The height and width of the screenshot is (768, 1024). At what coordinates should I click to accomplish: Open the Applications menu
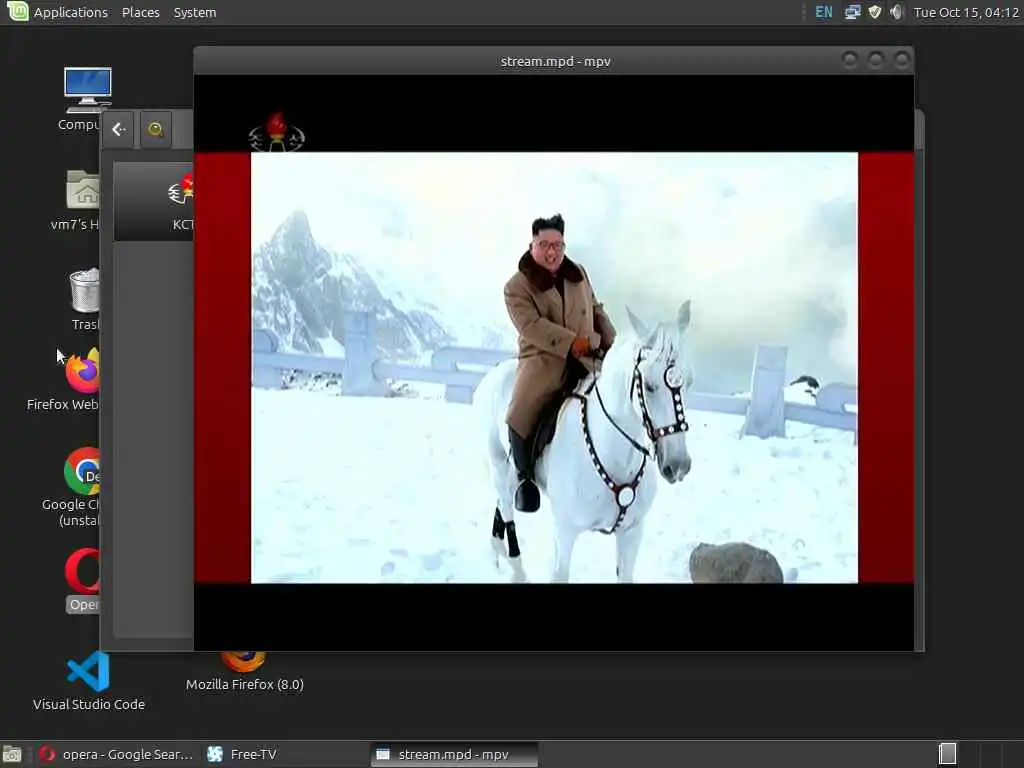[x=71, y=12]
